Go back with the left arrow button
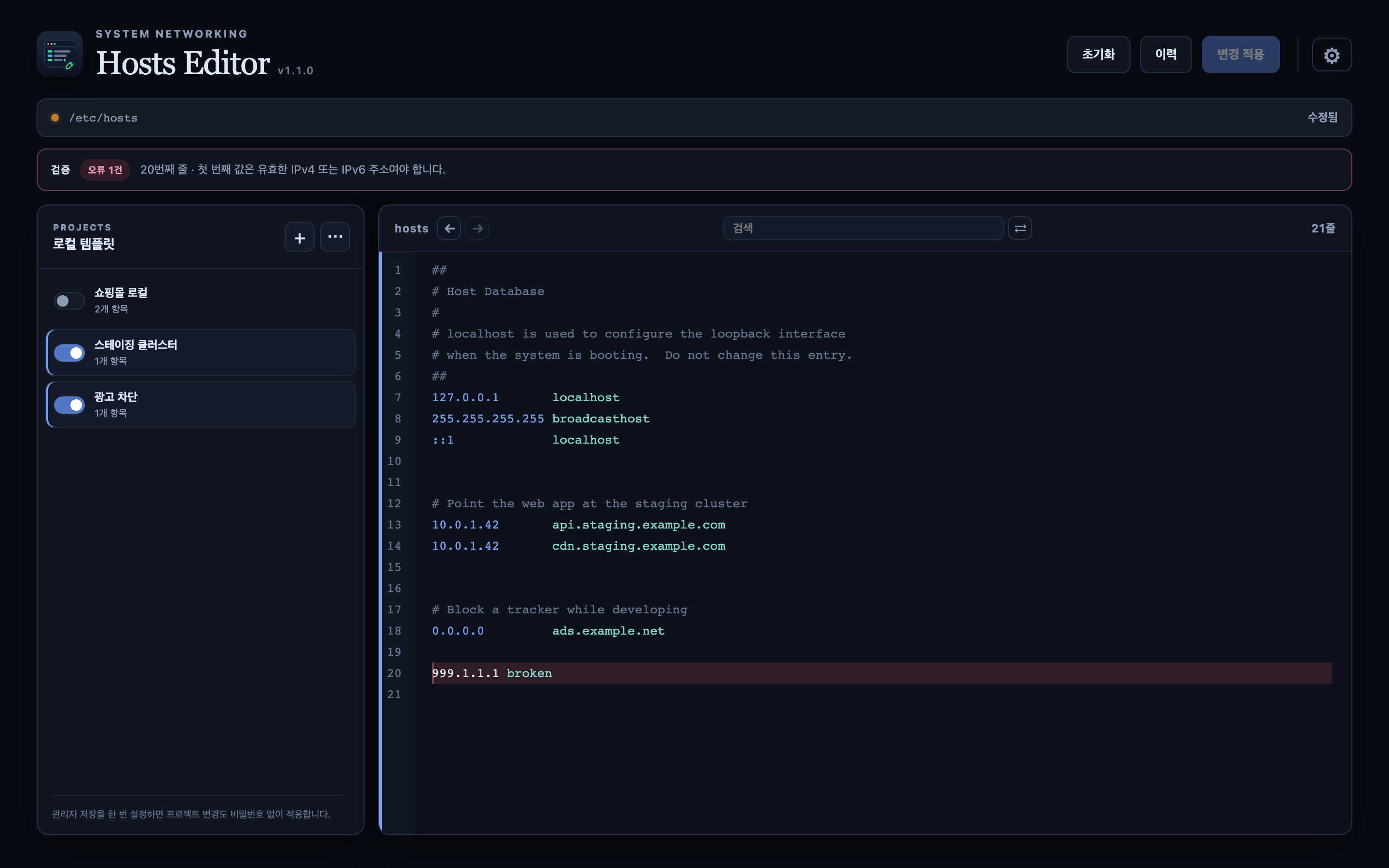This screenshot has height=868, width=1389. (x=449, y=229)
